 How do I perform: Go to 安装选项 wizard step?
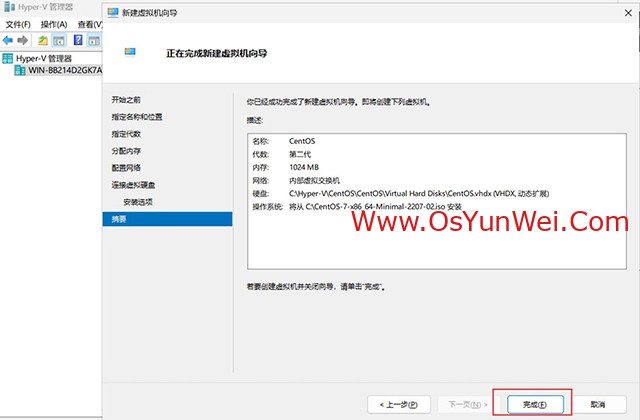tap(138, 202)
